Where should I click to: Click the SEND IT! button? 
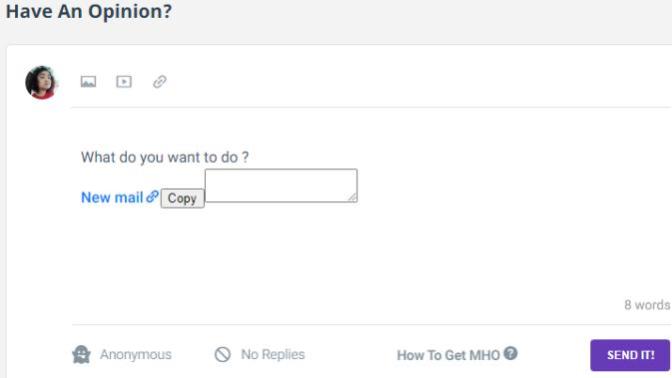(630, 355)
